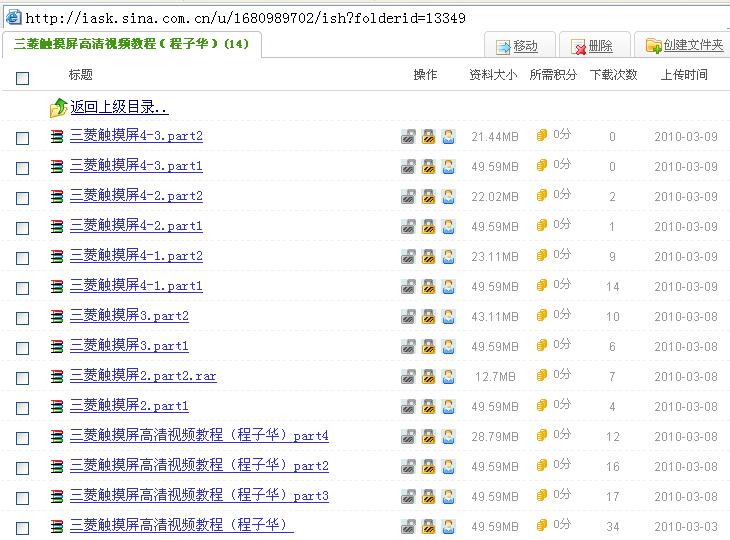Select the 三菱触摸屏高清视频教程（程子华）(14) folder tab
Screen dimensions: 730x540
131,44
